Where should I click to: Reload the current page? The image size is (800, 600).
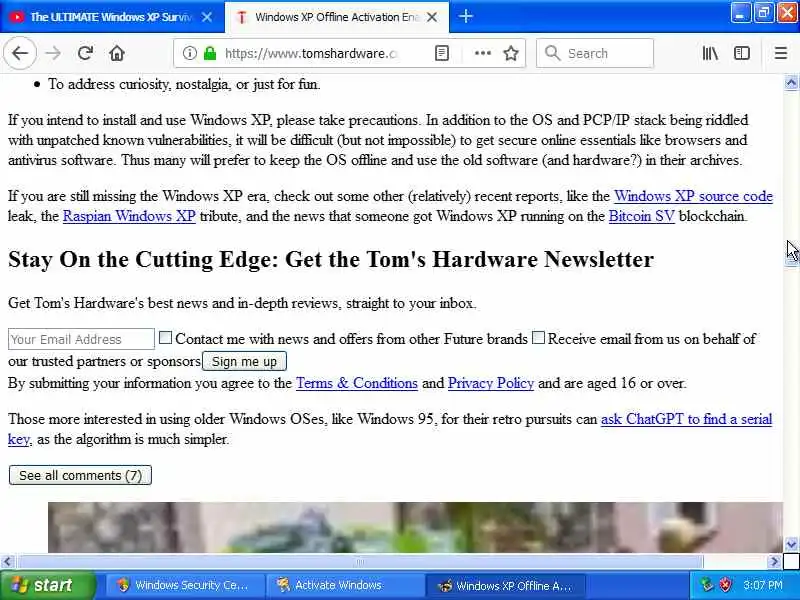85,53
